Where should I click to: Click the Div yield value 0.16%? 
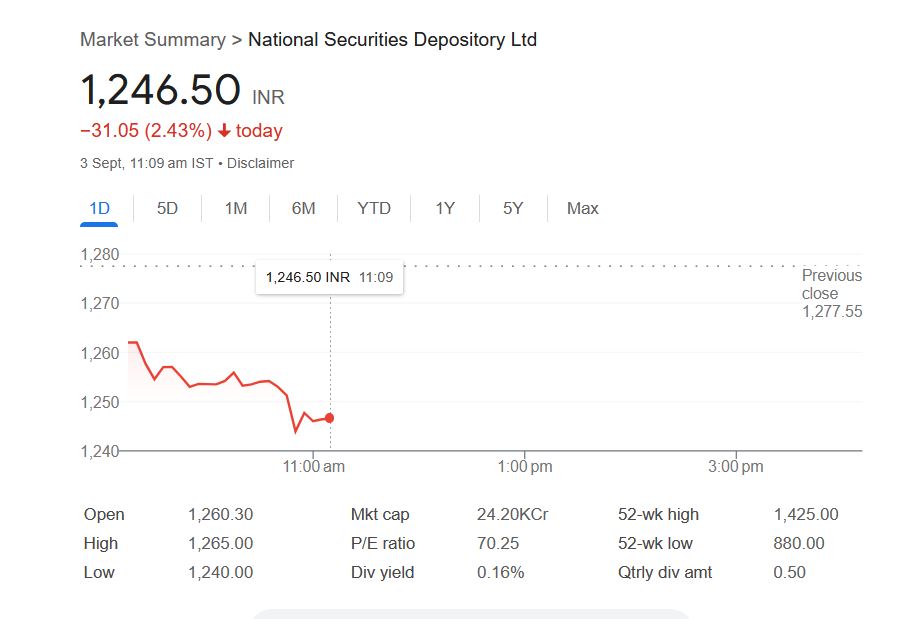point(500,573)
